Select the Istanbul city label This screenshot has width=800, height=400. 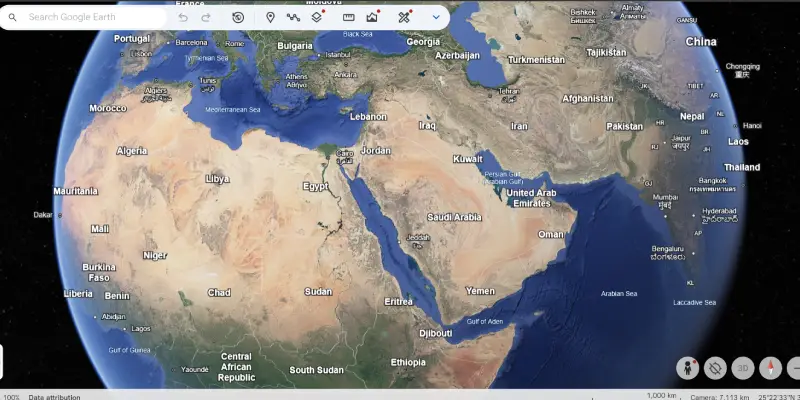coord(338,54)
